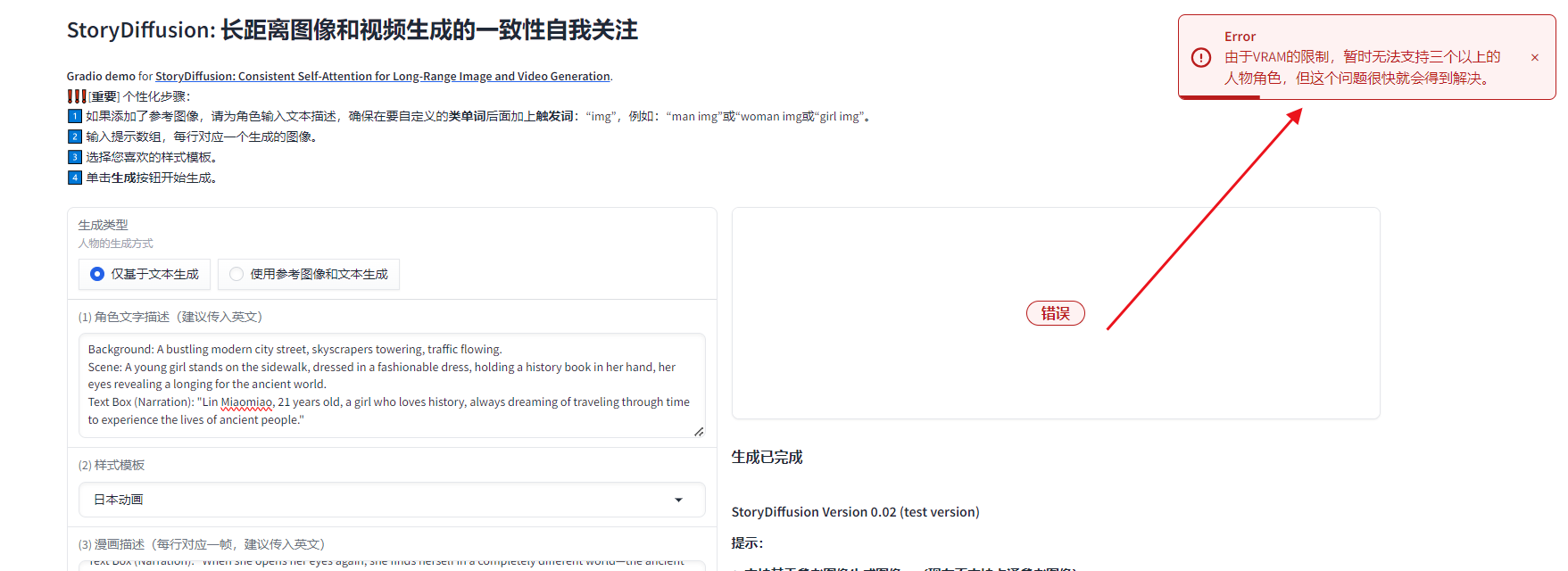Click the 生成类型 label
The width and height of the screenshot is (1568, 571).
(x=104, y=225)
